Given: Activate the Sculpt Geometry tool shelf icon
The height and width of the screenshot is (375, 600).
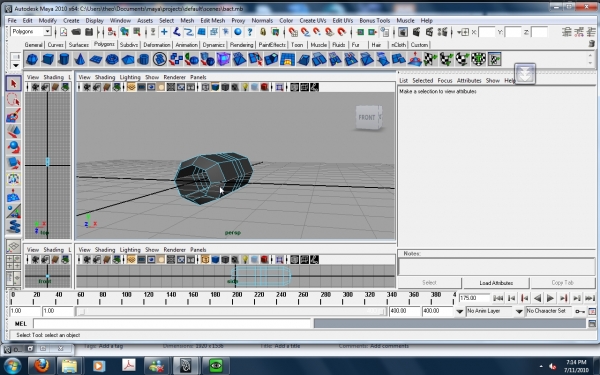Looking at the screenshot, I should (414, 59).
